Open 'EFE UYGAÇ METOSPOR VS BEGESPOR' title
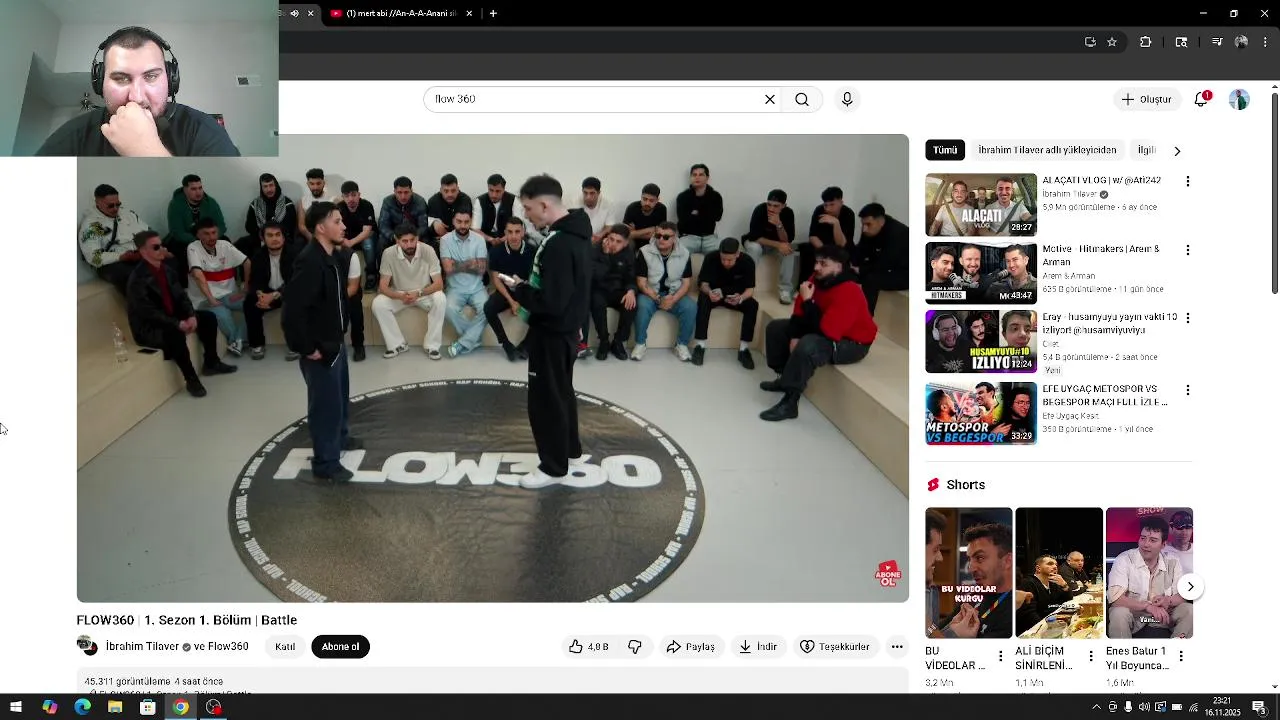 (x=1105, y=395)
